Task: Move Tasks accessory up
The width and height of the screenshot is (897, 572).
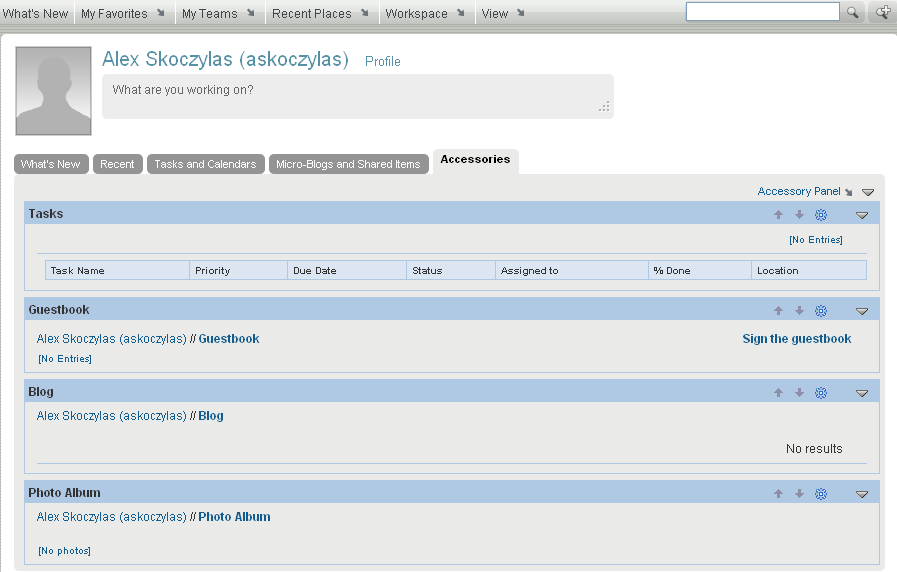Action: [x=778, y=214]
